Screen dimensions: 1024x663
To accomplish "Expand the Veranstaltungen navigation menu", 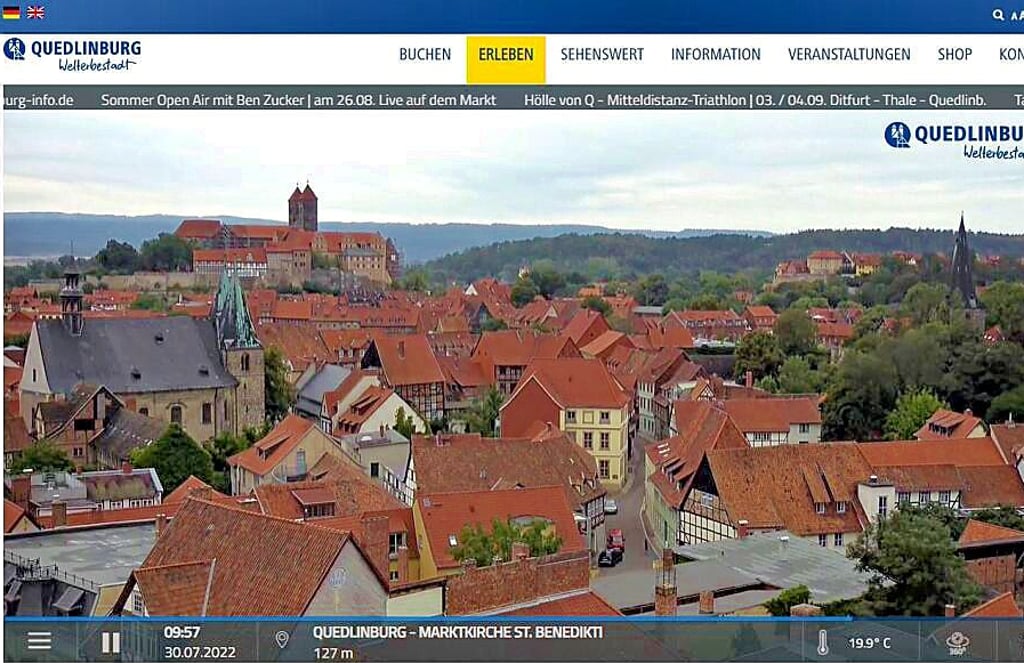I will pyautogui.click(x=849, y=55).
